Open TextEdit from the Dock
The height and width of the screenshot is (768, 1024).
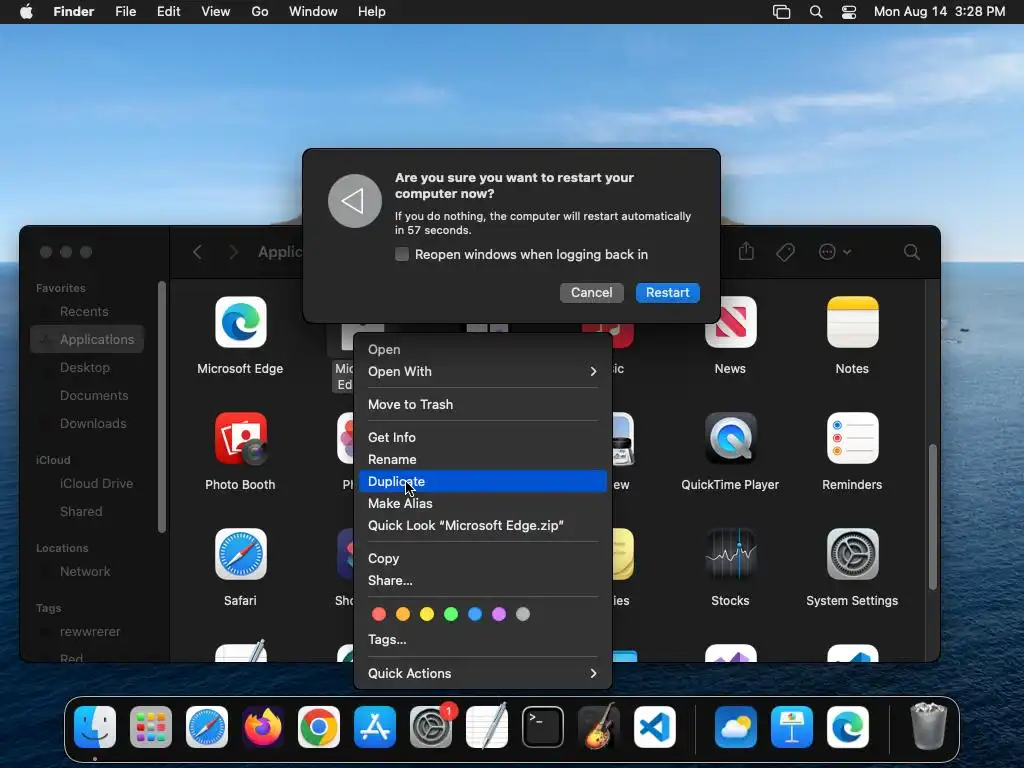(x=487, y=726)
